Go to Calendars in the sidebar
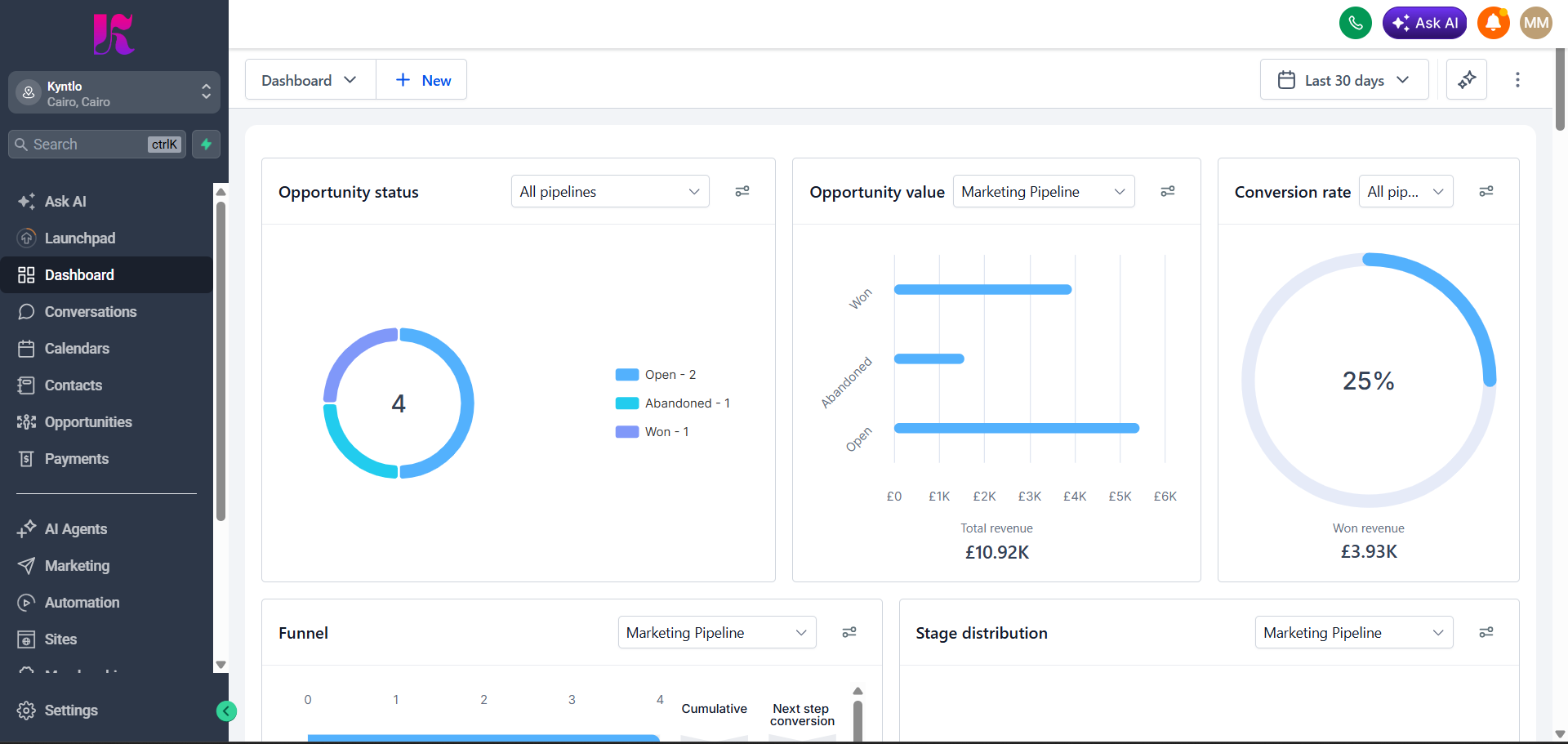1568x744 pixels. pyautogui.click(x=106, y=348)
